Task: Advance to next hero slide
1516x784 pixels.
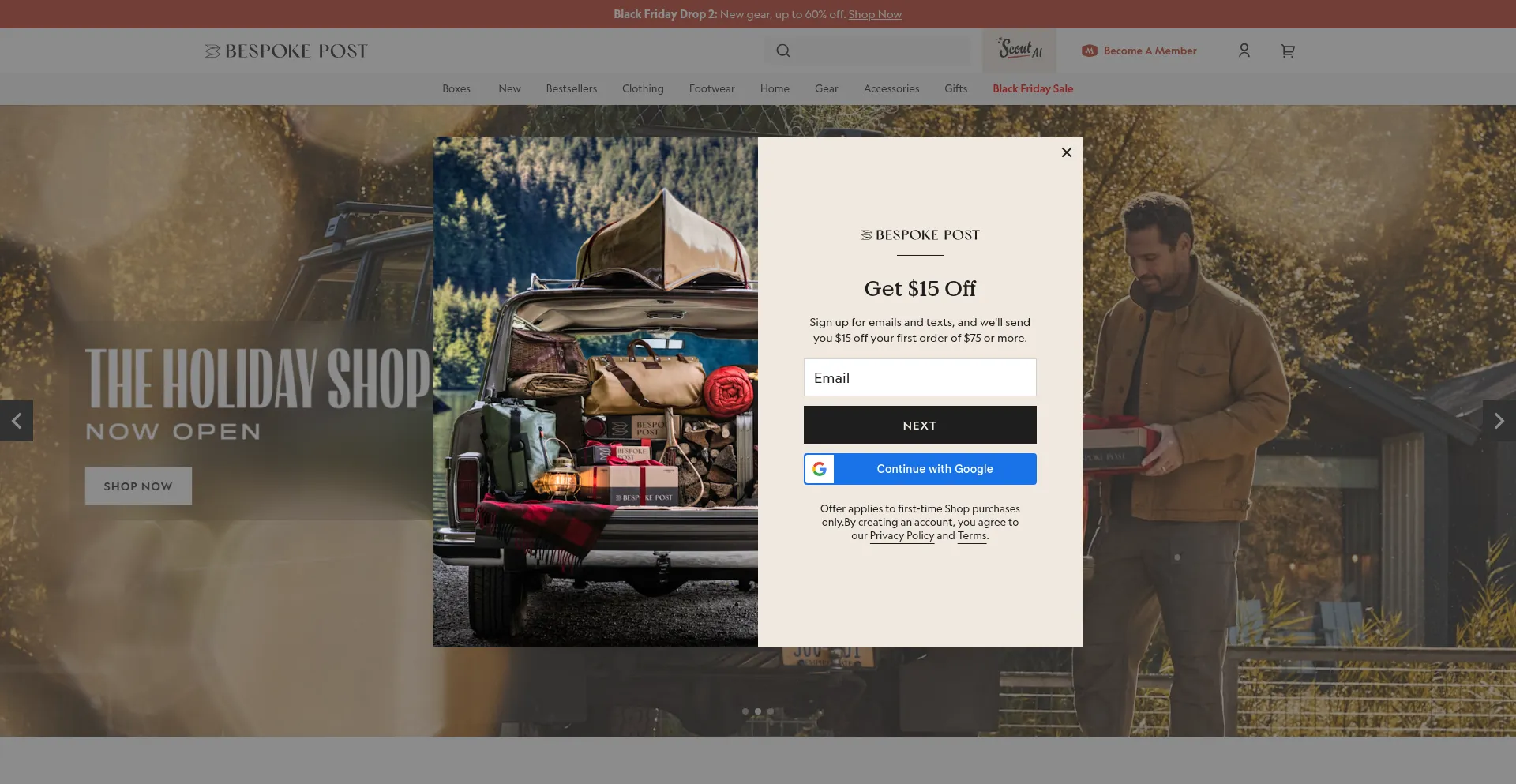Action: coord(1498,421)
